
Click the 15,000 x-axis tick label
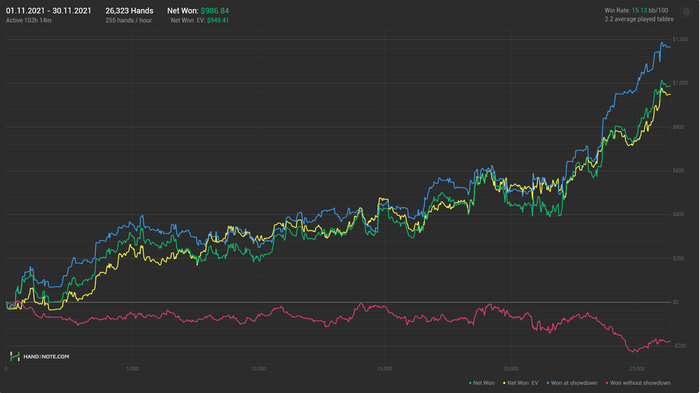pyautogui.click(x=385, y=369)
